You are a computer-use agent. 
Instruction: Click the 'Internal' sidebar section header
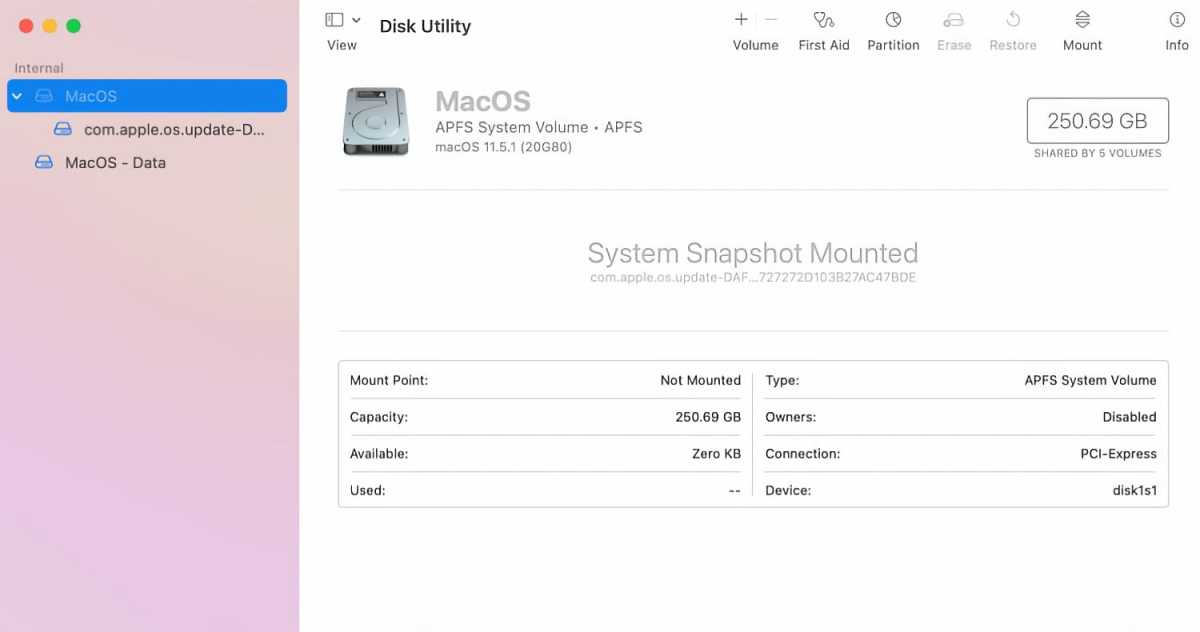39,68
